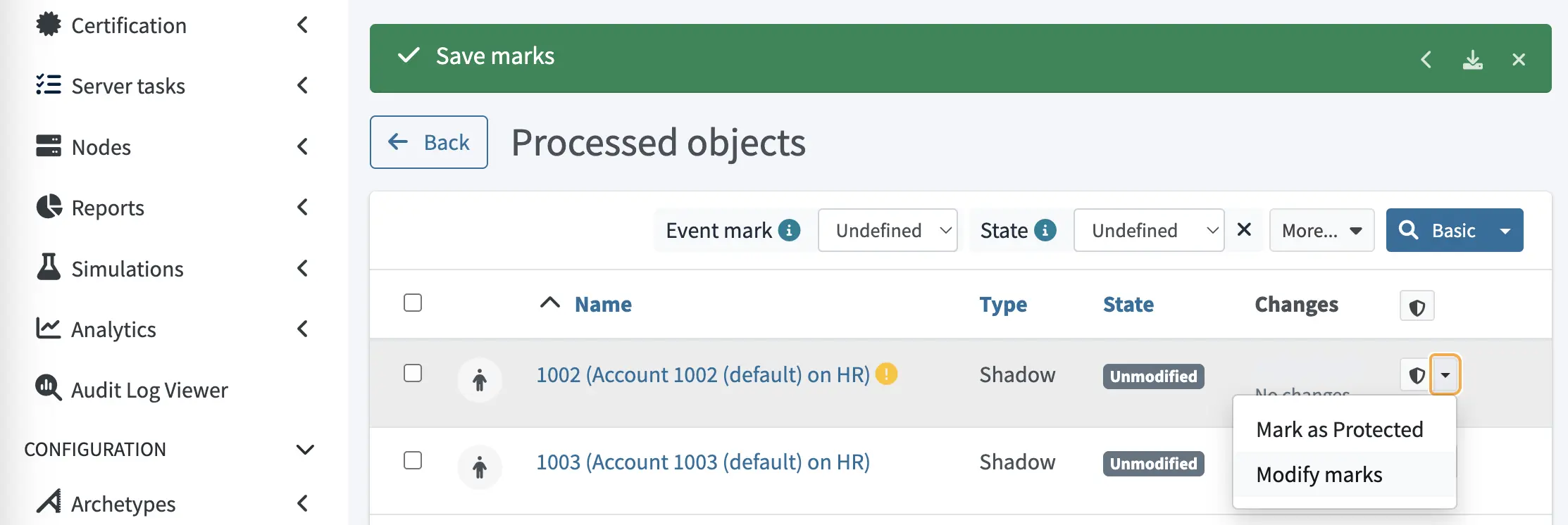Toggle the select-all checkbox in table header
This screenshot has width=1568, height=525.
(x=413, y=303)
